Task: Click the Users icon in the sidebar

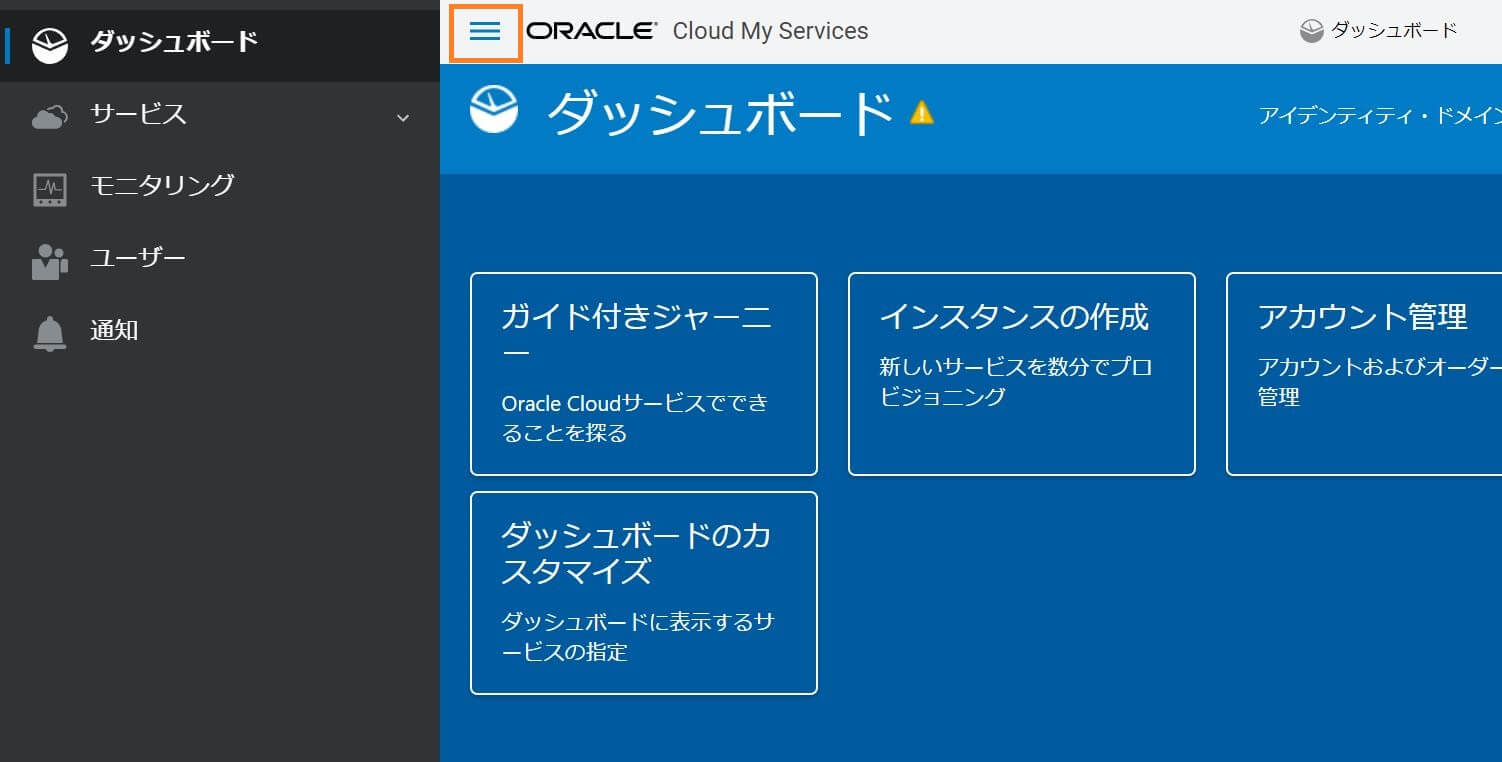Action: click(50, 261)
